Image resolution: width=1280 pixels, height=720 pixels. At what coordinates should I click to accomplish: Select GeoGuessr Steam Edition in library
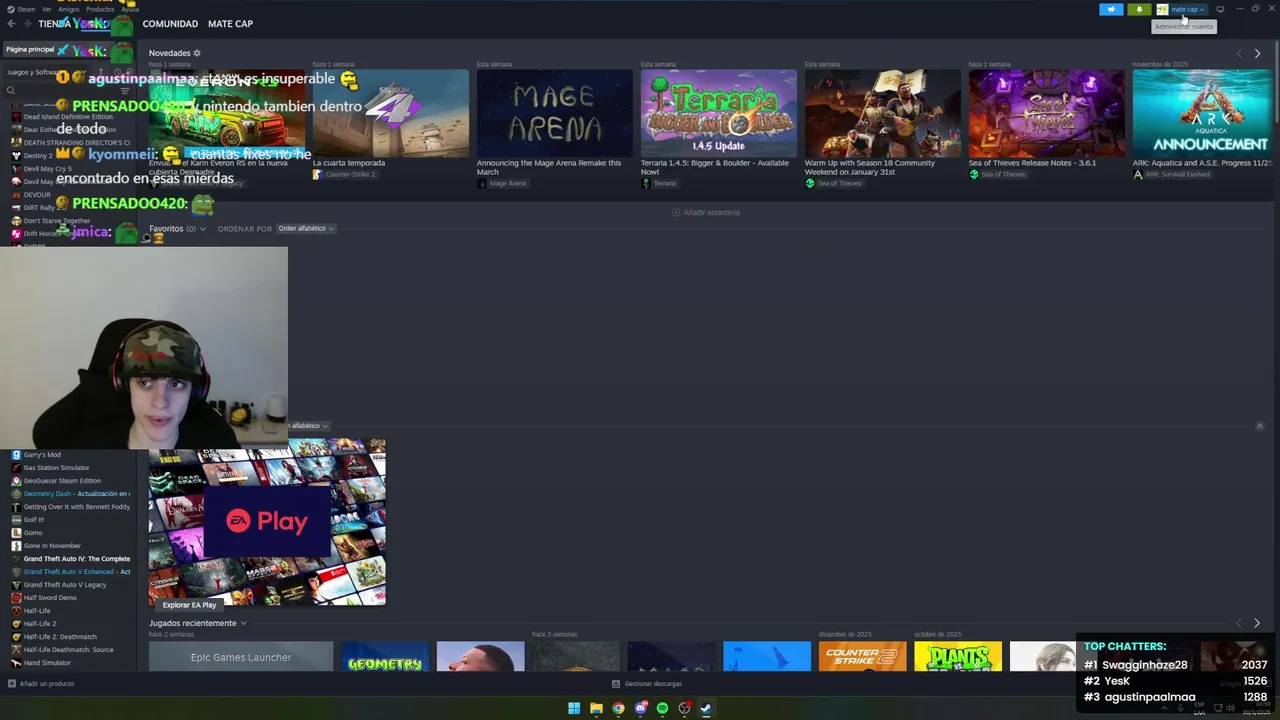coord(70,481)
